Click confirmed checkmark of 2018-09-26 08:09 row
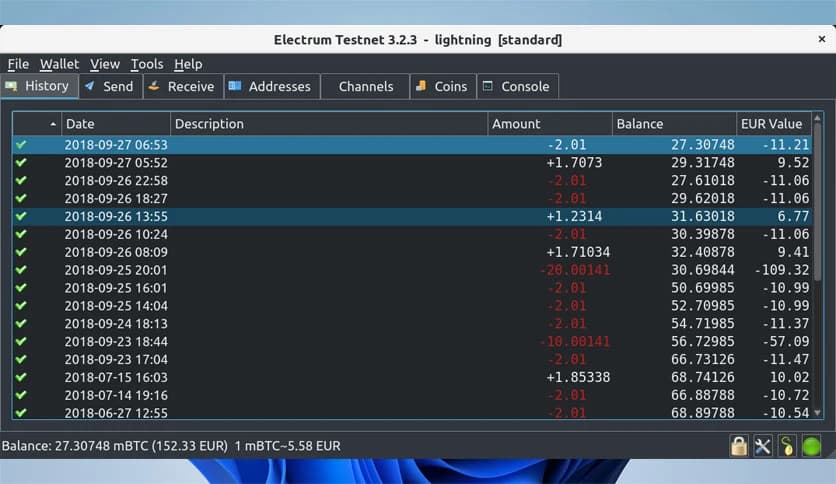Screen dimensions: 836x484 [x=21, y=252]
